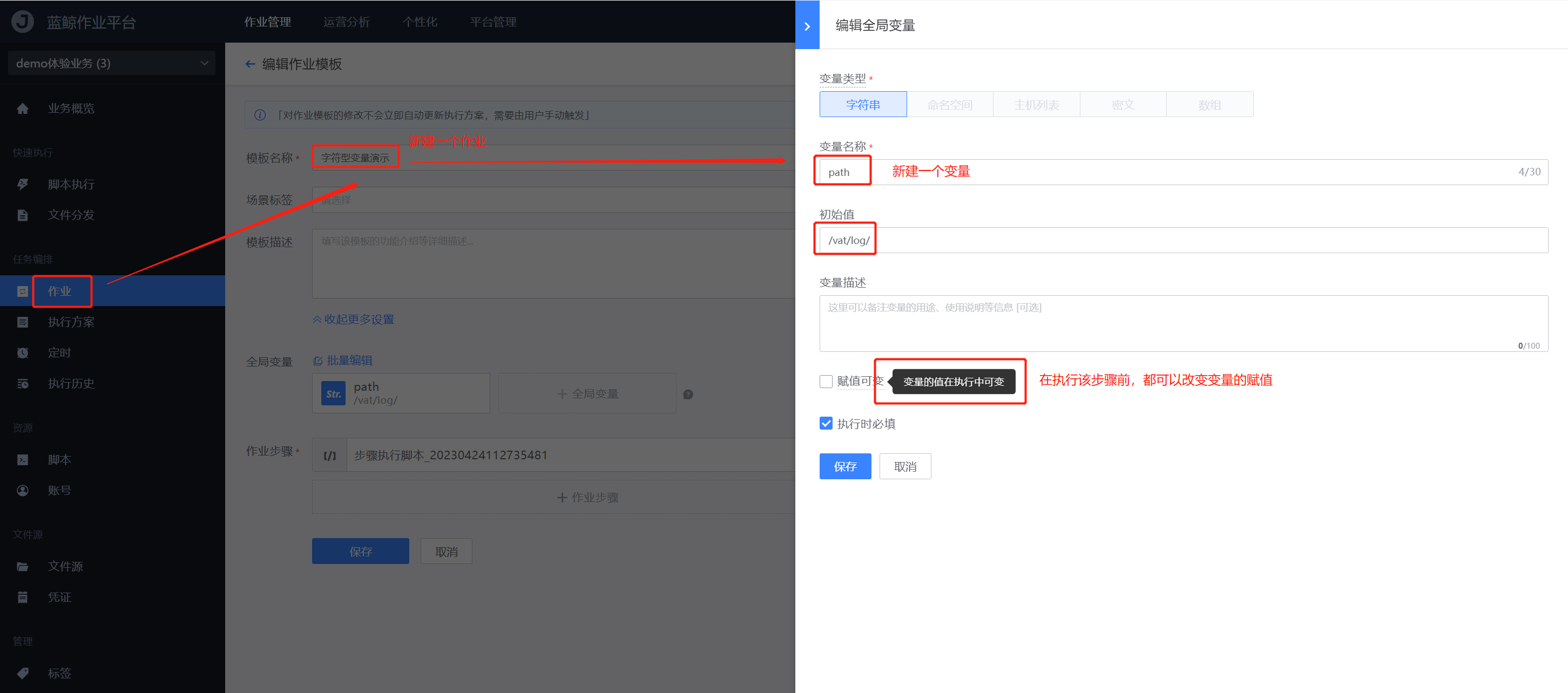Click the lightning icon beside 脚本执行
The image size is (1568, 693).
point(23,185)
